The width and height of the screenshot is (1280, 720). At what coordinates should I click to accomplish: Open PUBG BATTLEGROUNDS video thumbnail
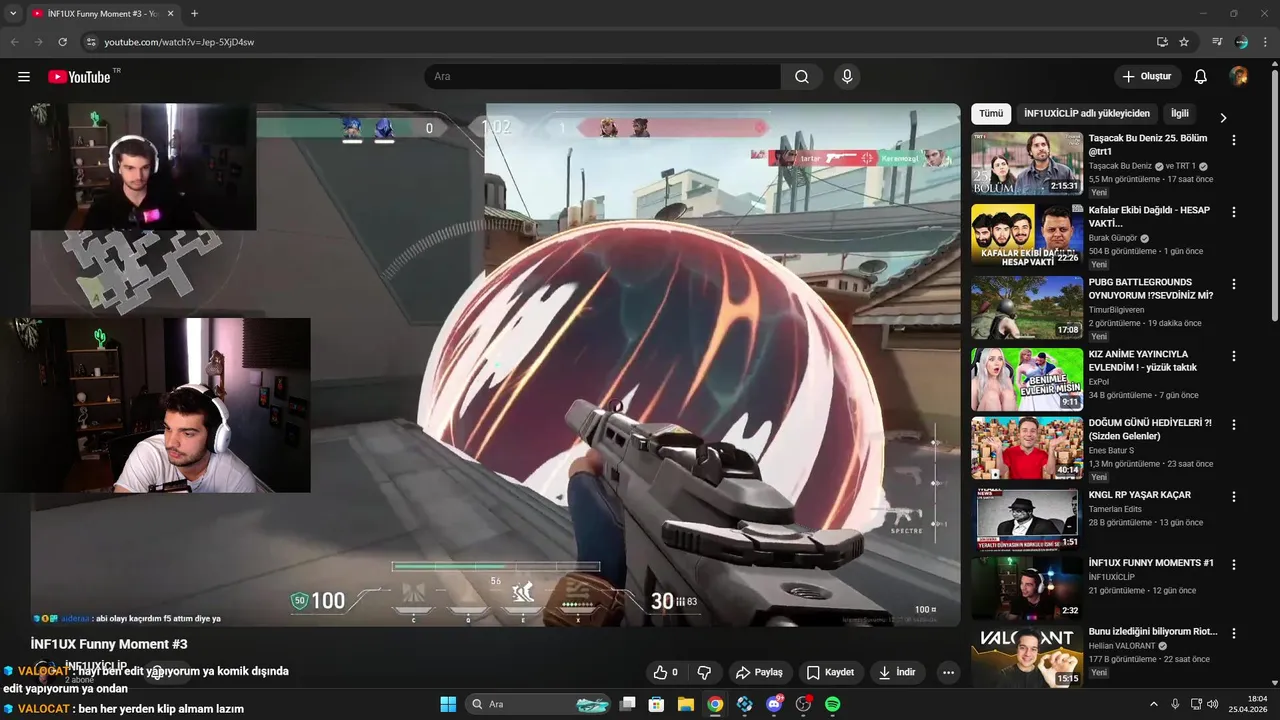(x=1027, y=307)
